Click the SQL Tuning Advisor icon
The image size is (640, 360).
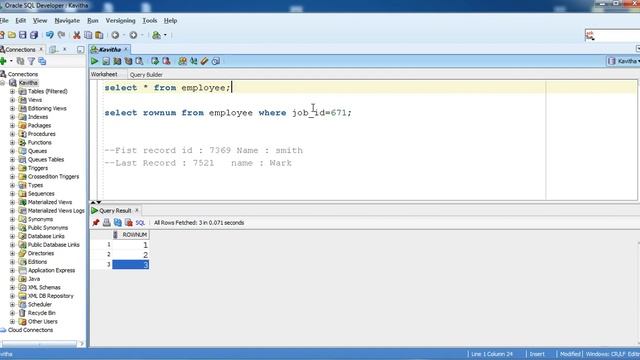pos(140,61)
